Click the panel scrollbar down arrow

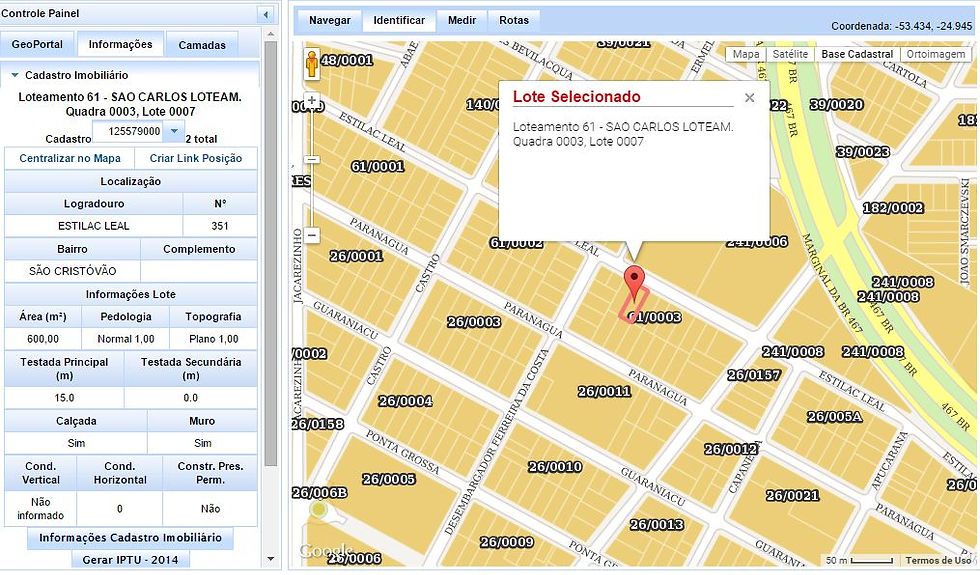pyautogui.click(x=271, y=559)
